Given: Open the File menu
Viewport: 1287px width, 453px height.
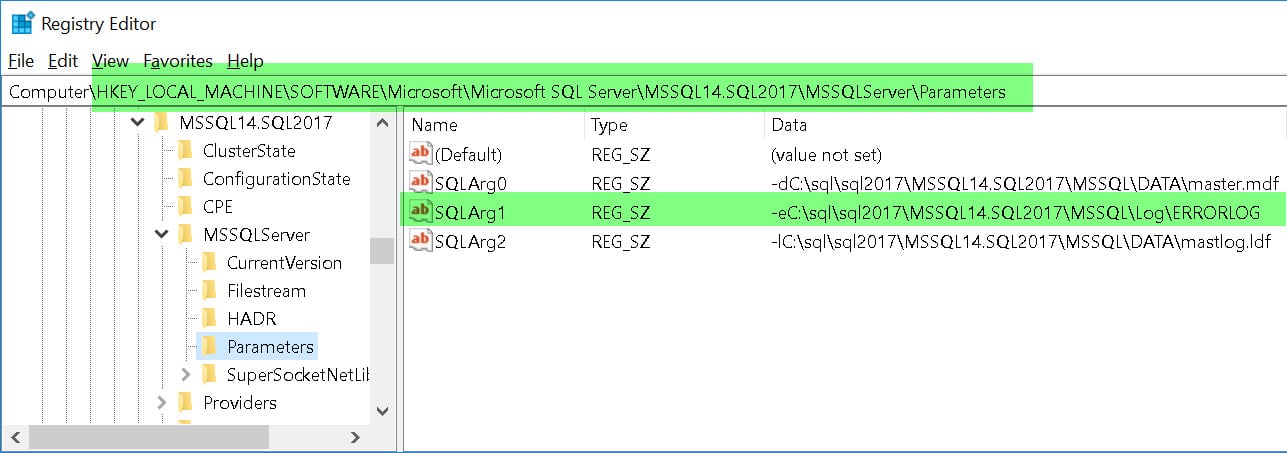Looking at the screenshot, I should [21, 61].
